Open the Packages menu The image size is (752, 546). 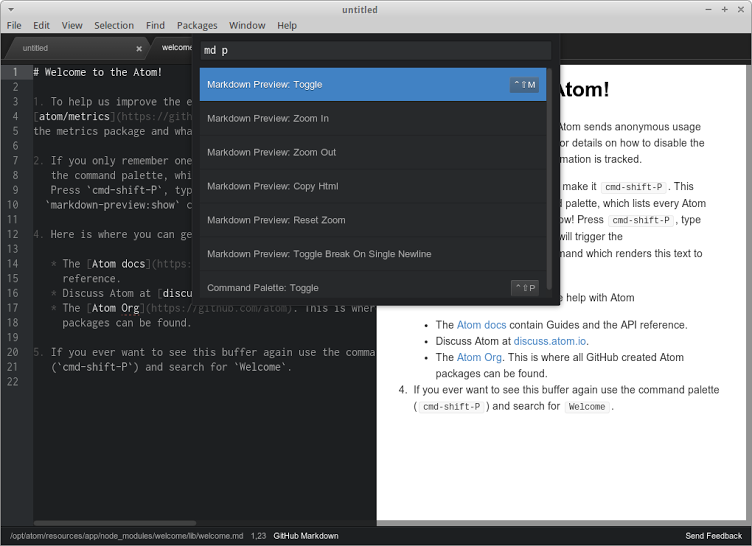click(x=197, y=25)
